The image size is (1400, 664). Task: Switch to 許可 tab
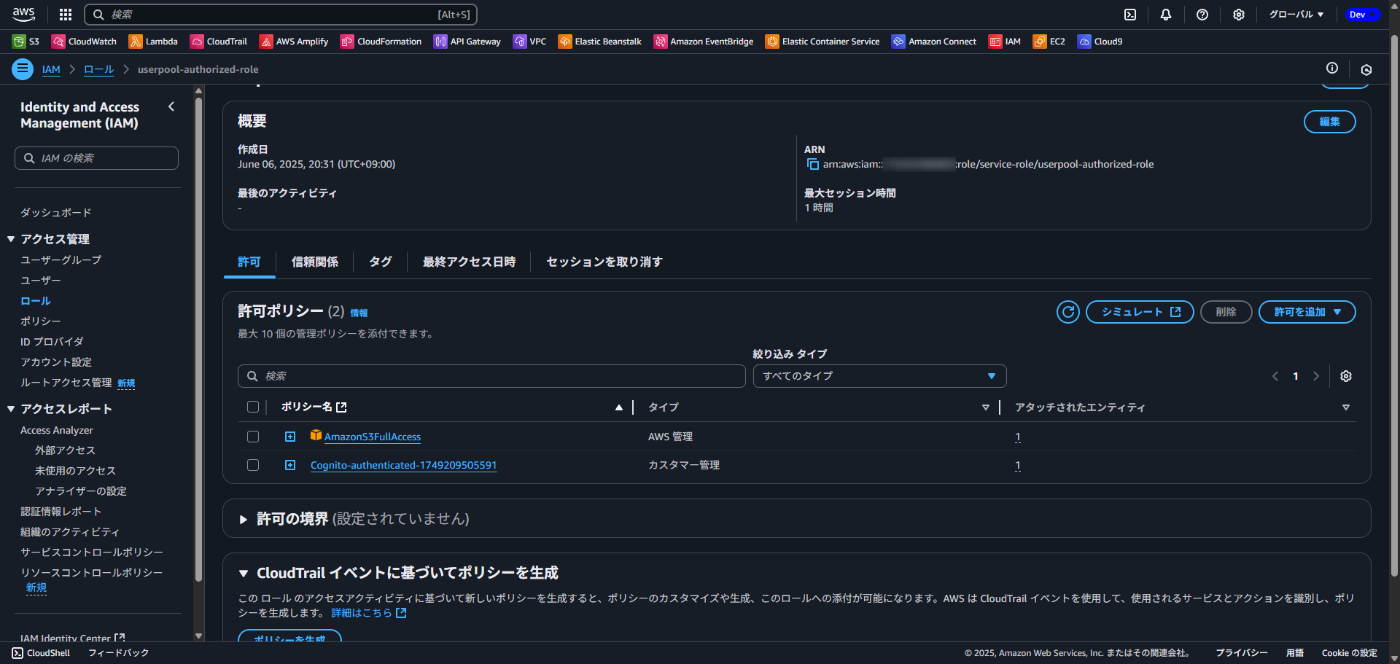click(x=249, y=262)
